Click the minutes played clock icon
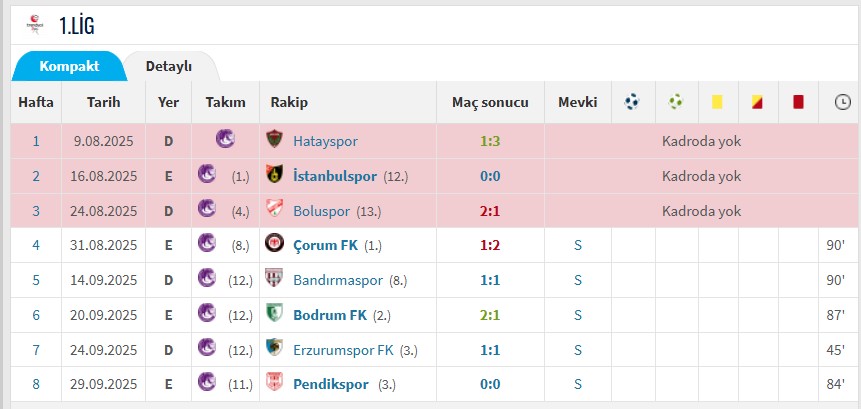The width and height of the screenshot is (861, 409). 841,102
